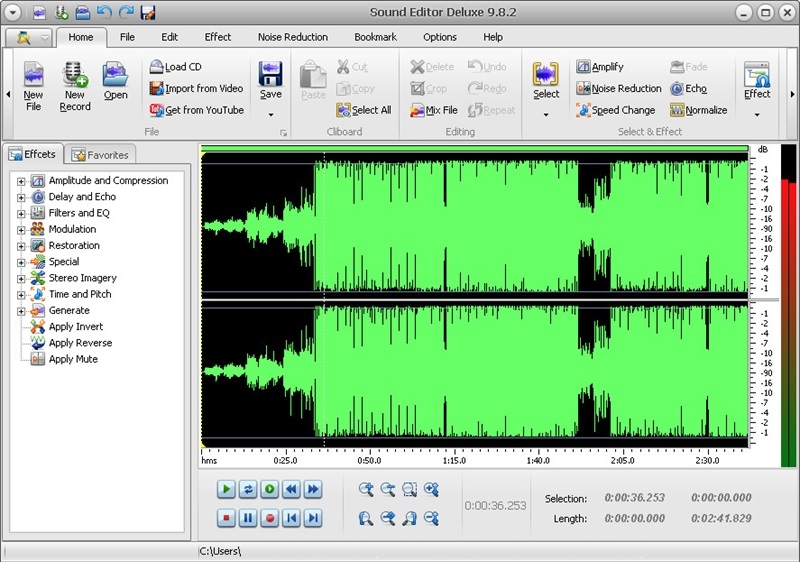Image resolution: width=800 pixels, height=562 pixels.
Task: Click the application menu button
Action: click(x=11, y=12)
